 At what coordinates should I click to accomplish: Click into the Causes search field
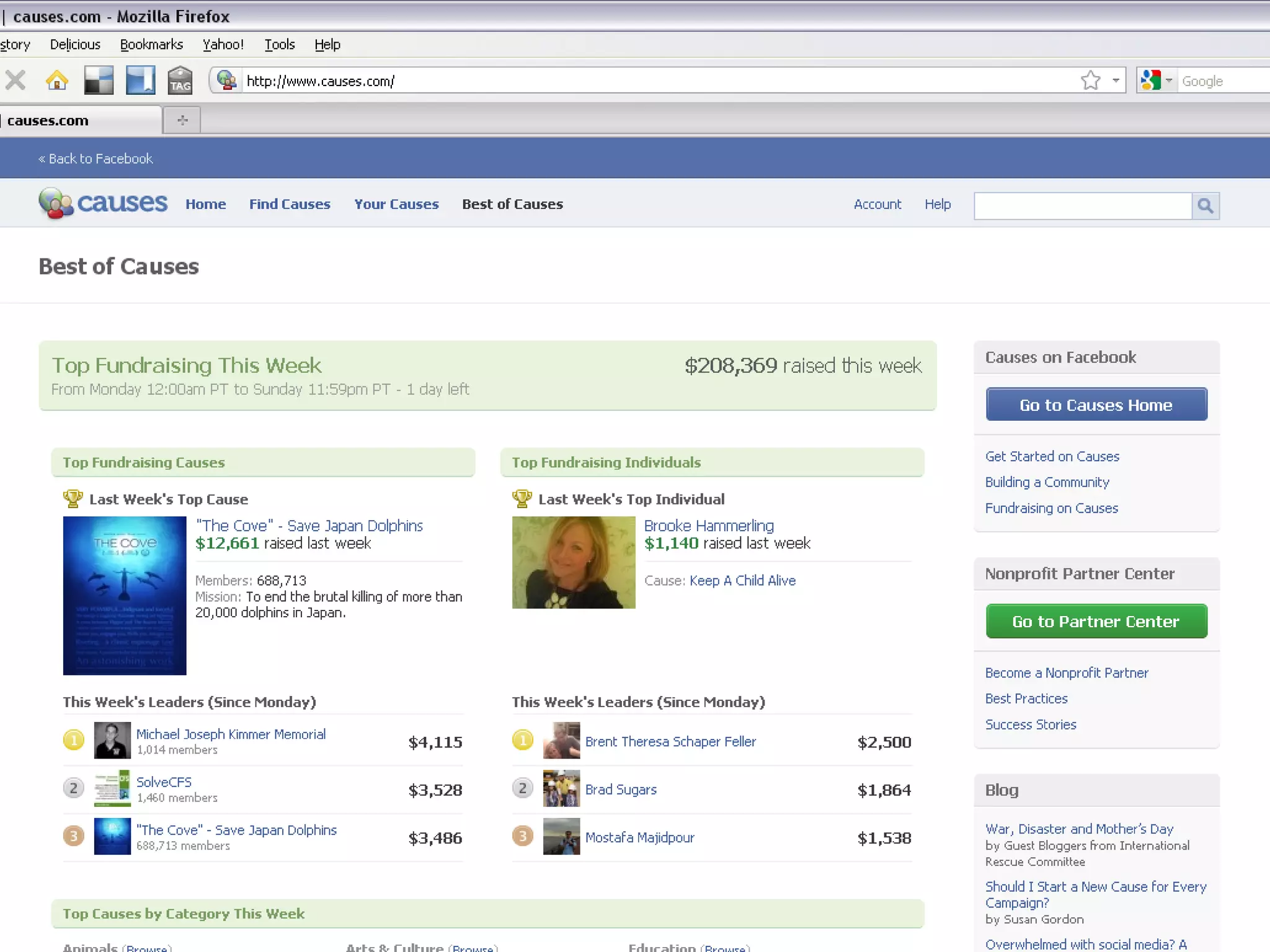[x=1082, y=206]
